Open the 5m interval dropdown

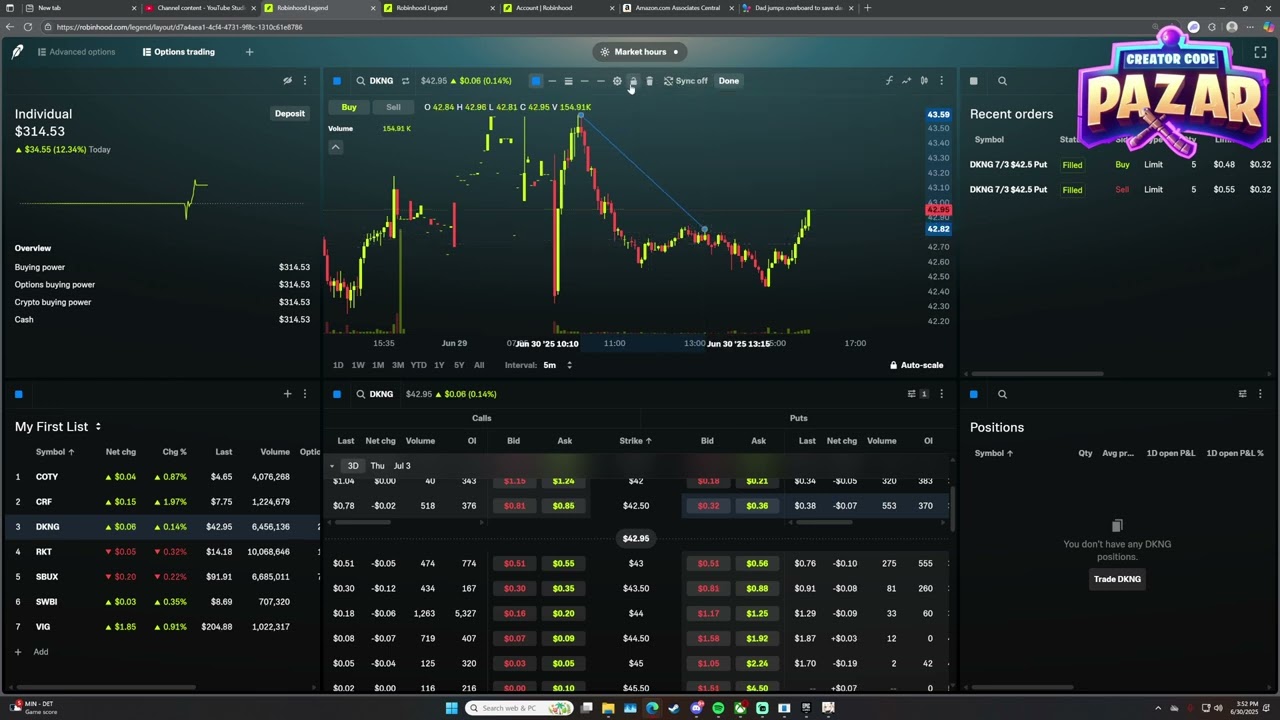point(557,365)
